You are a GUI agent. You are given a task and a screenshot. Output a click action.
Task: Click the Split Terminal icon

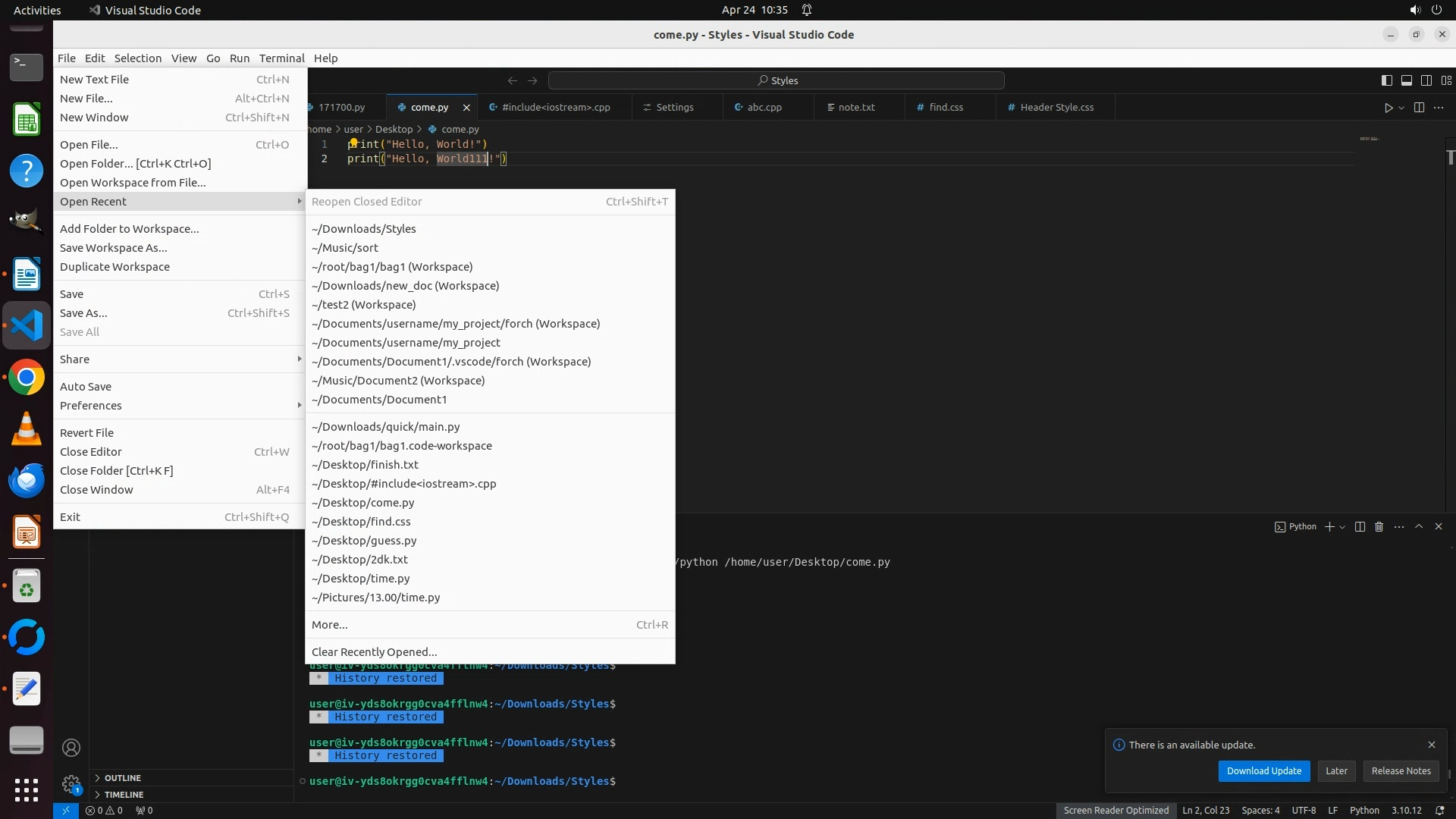[1360, 527]
